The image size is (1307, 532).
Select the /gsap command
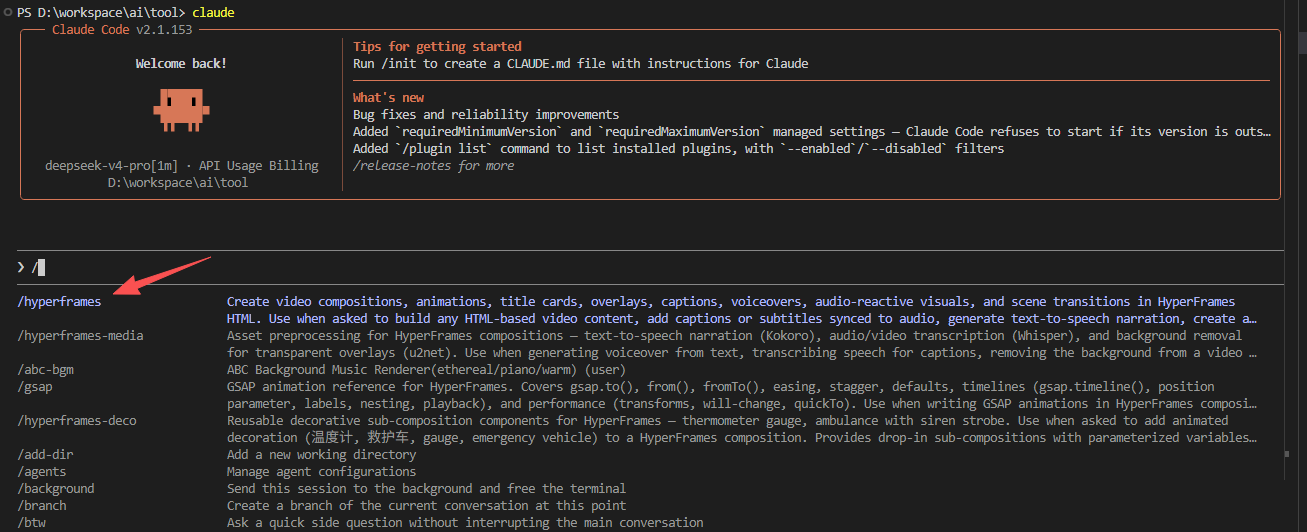coord(35,386)
